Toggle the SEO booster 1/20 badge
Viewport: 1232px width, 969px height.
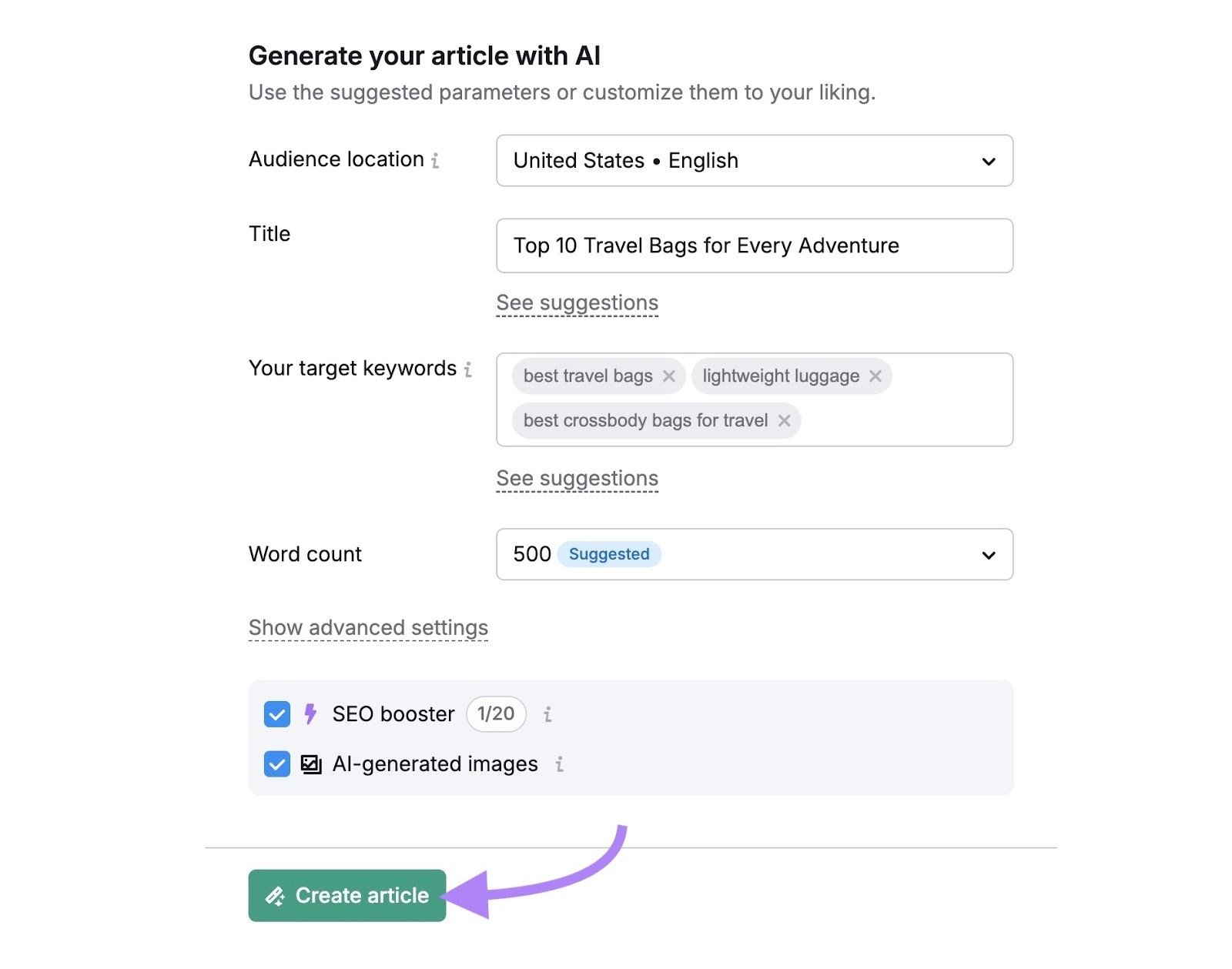coord(495,714)
